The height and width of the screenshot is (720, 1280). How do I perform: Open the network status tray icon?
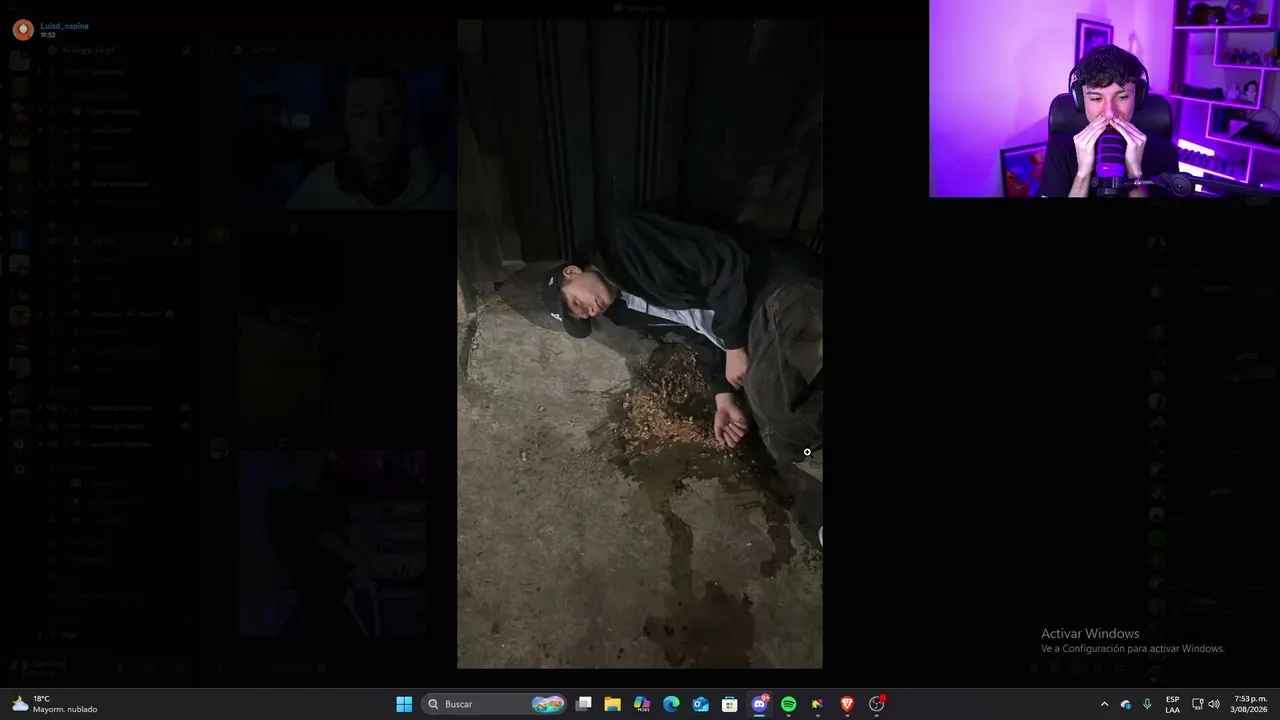[1197, 704]
